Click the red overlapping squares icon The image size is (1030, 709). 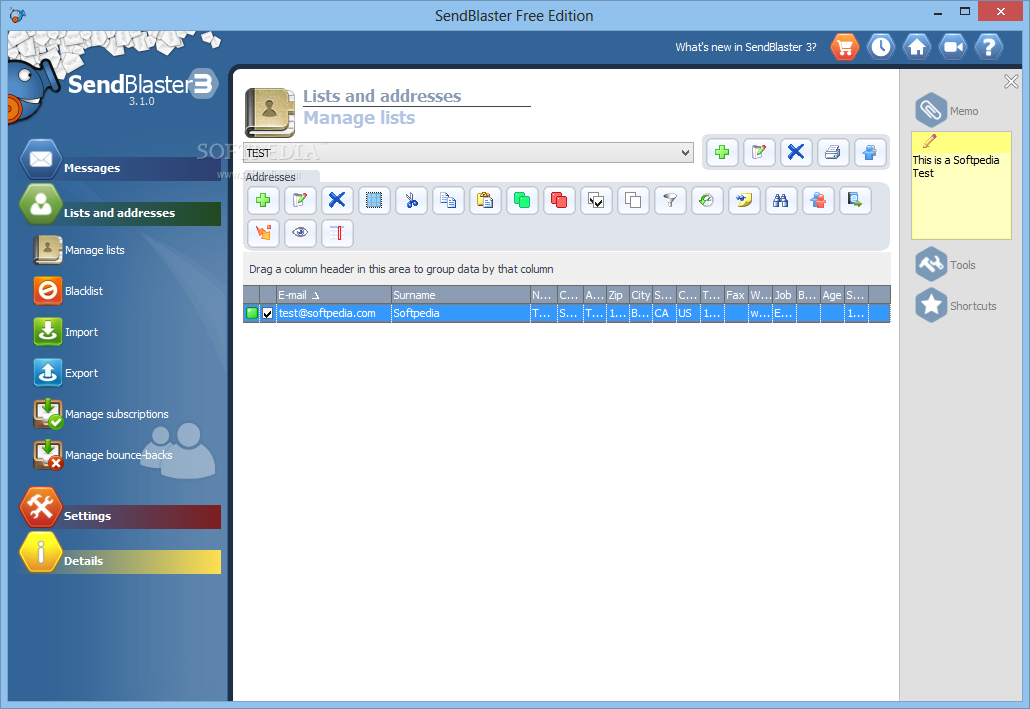pyautogui.click(x=559, y=200)
